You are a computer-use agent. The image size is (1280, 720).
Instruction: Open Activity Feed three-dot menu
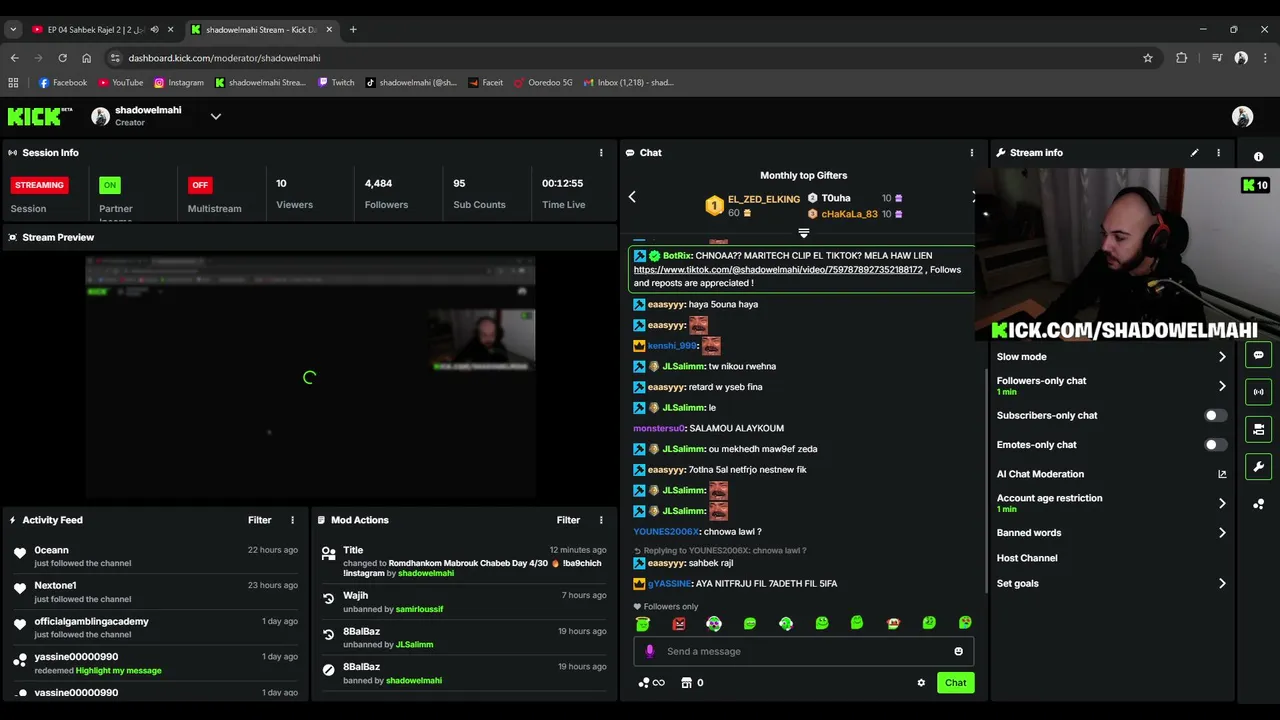[292, 520]
